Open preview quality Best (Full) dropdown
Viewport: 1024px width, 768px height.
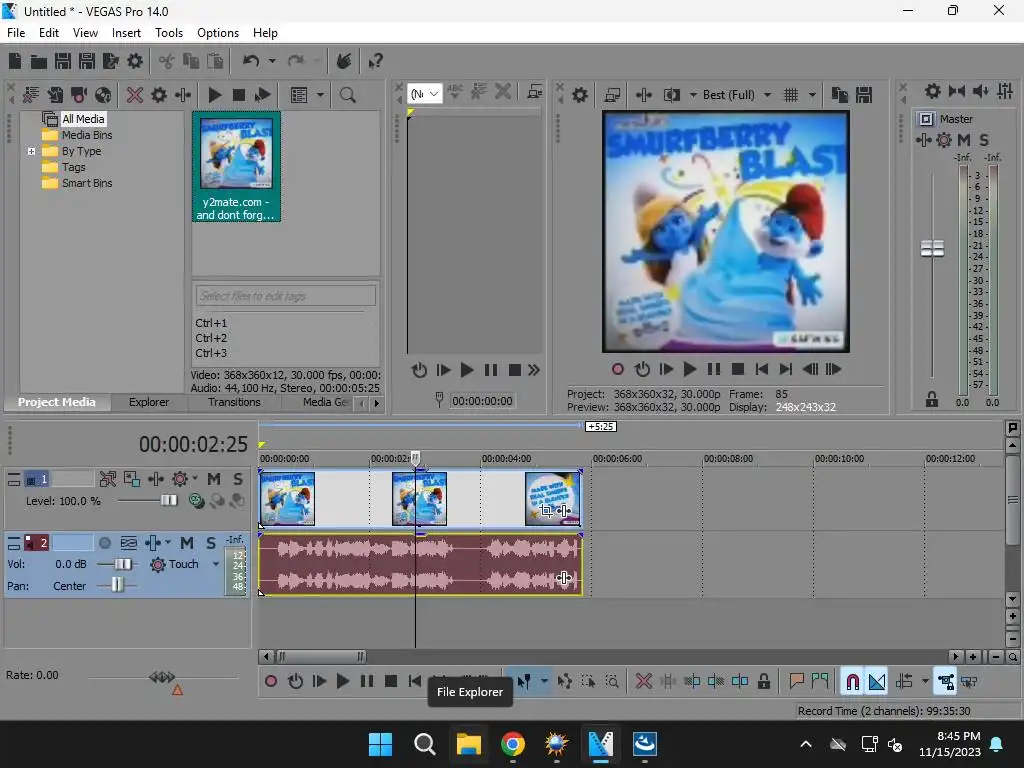point(737,95)
